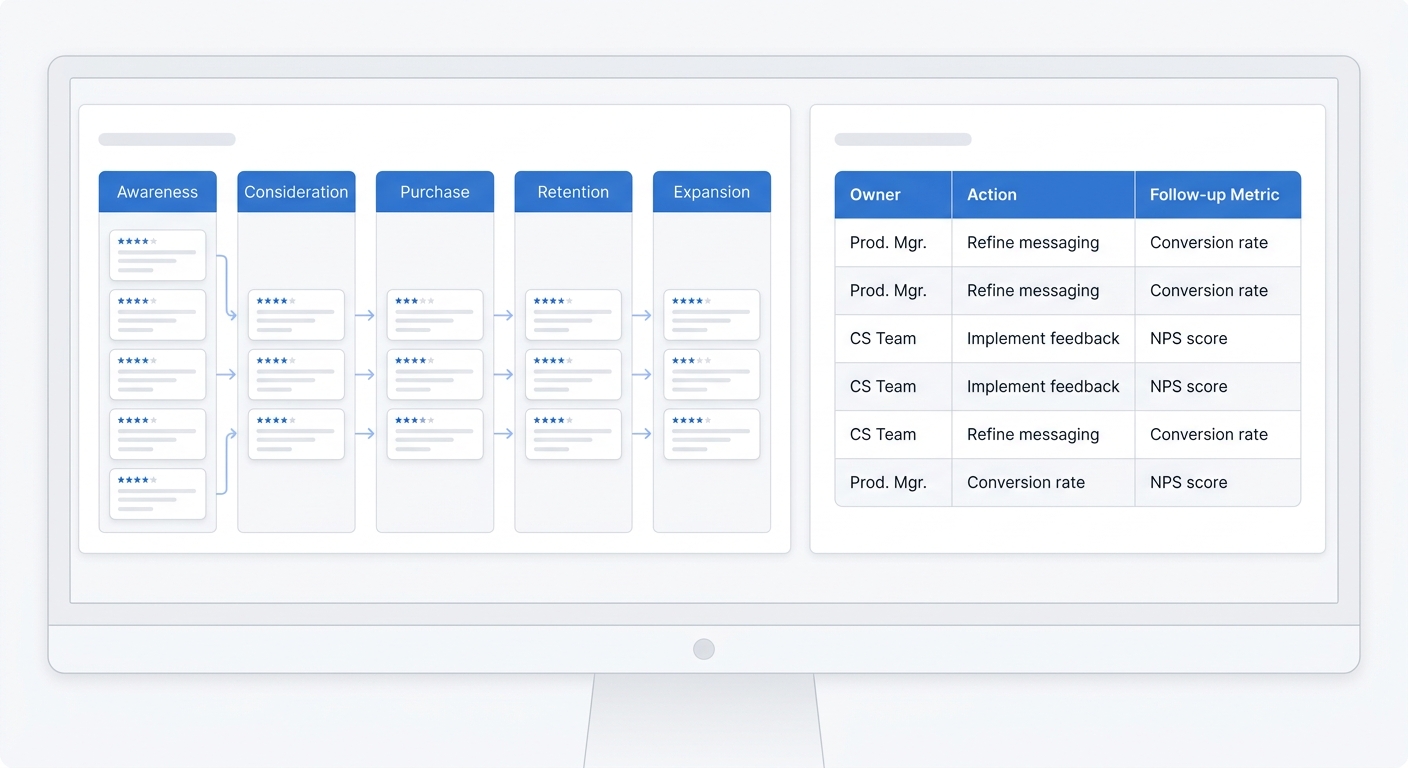Select the Awareness stage header
1408x768 pixels.
tap(157, 192)
